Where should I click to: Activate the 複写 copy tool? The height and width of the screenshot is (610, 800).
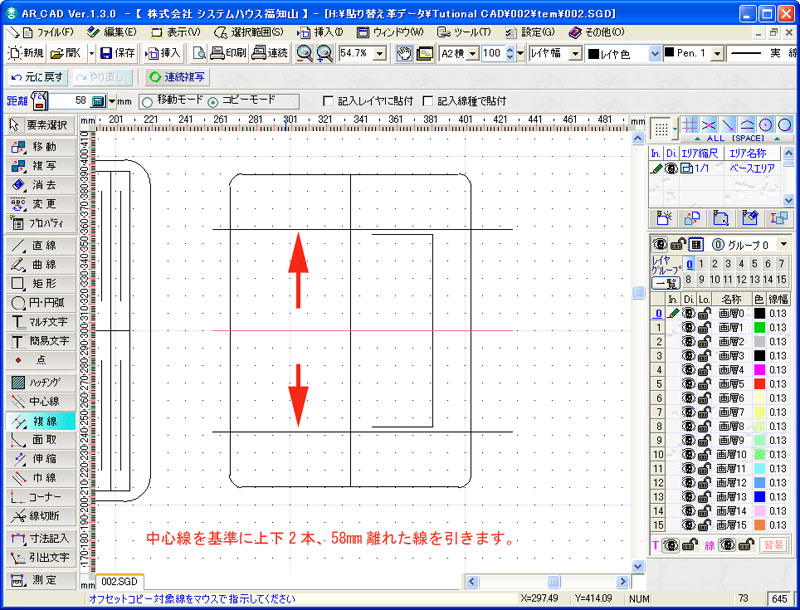(x=41, y=166)
